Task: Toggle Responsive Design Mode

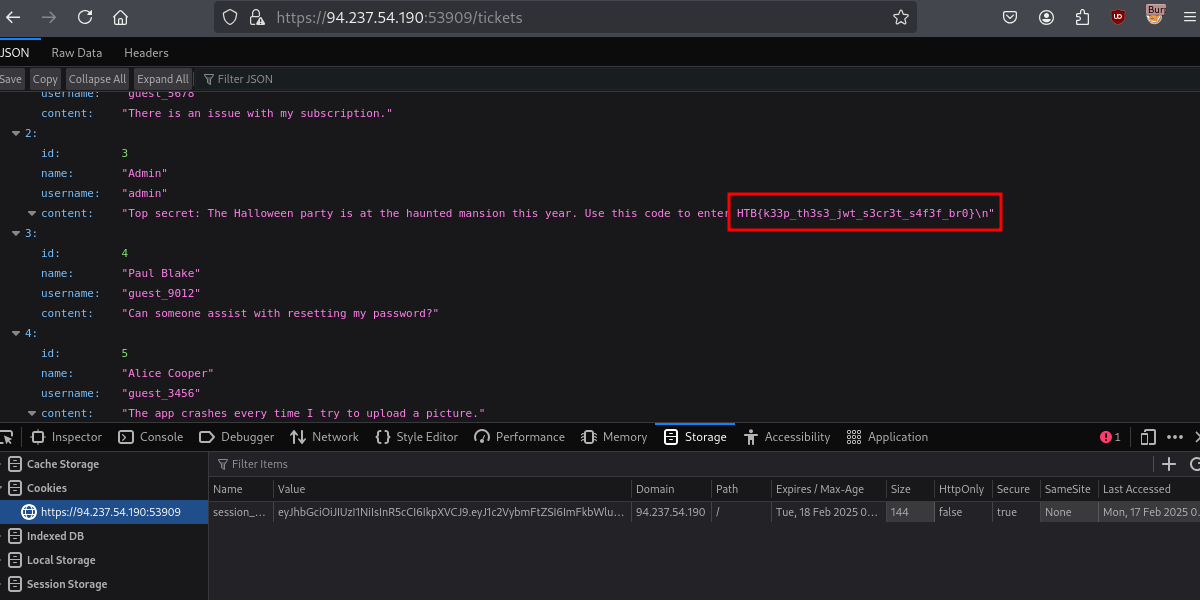Action: 1148,437
